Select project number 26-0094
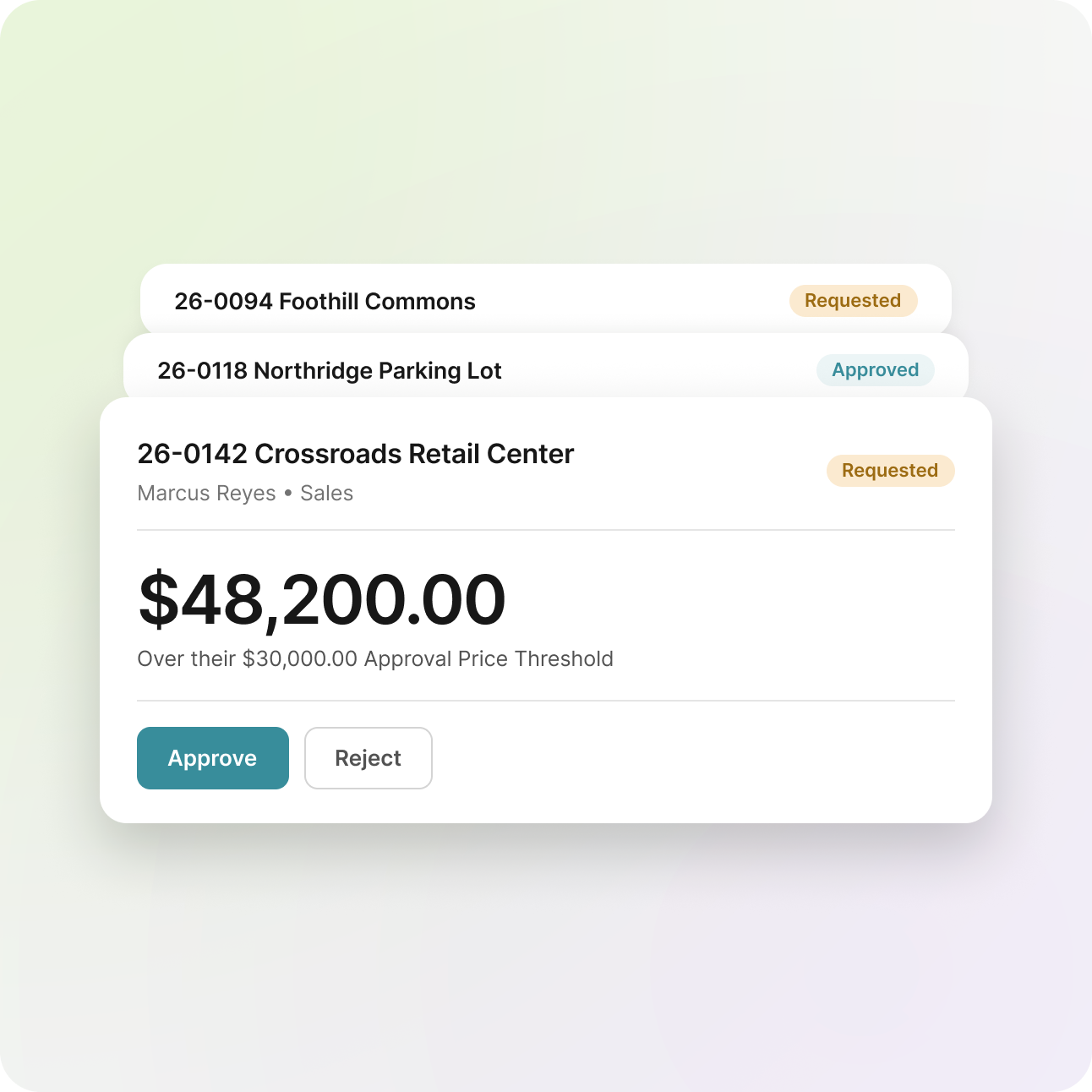This screenshot has height=1092, width=1092. coord(223,302)
